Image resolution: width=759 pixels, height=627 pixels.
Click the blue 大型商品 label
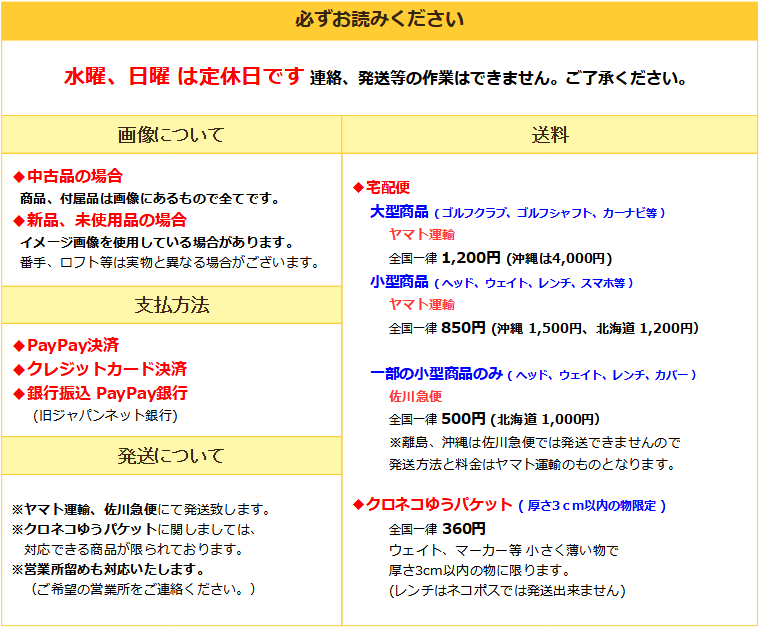pyautogui.click(x=399, y=212)
